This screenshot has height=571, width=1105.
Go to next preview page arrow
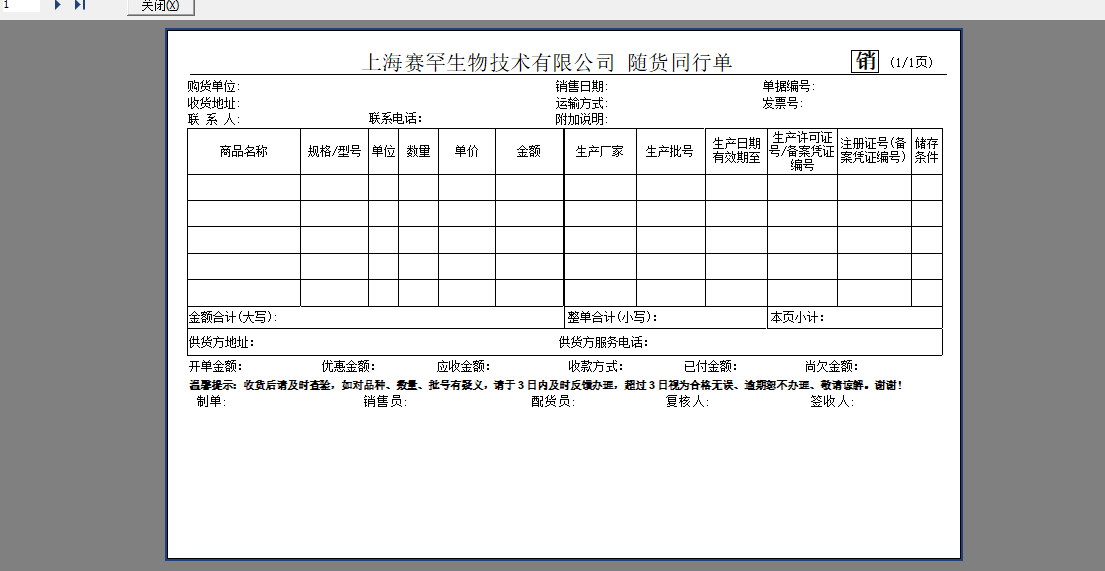tap(58, 5)
